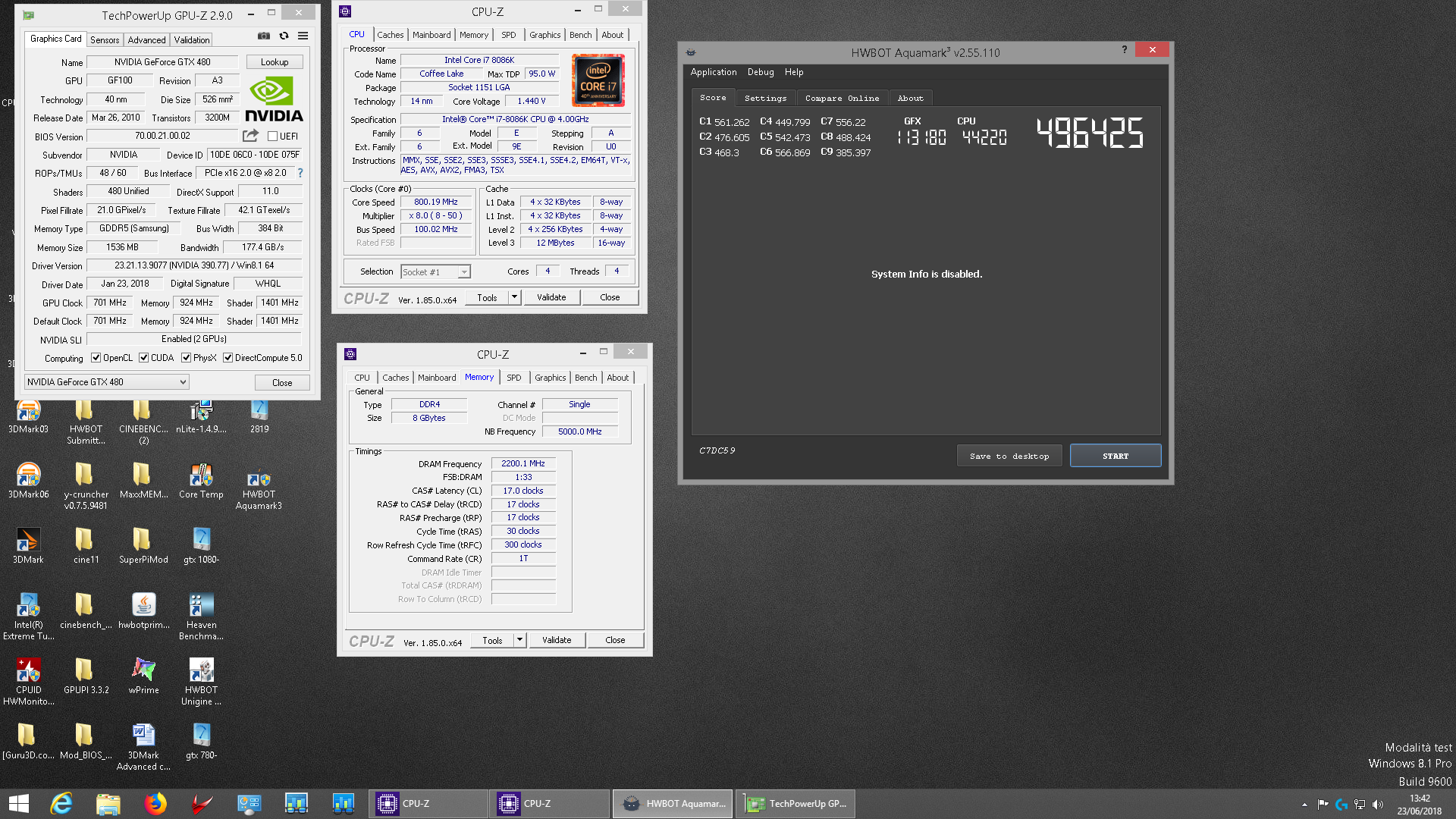Open Help menu in Aquamark
The image size is (1456, 819).
click(x=794, y=72)
